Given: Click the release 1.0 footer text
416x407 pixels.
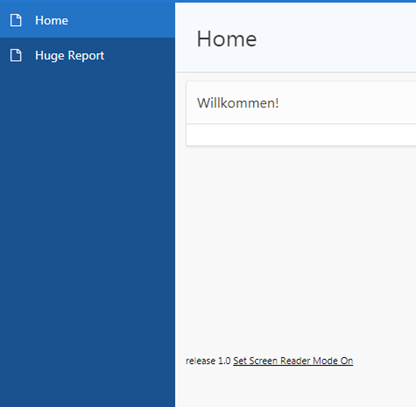Looking at the screenshot, I should [208, 361].
